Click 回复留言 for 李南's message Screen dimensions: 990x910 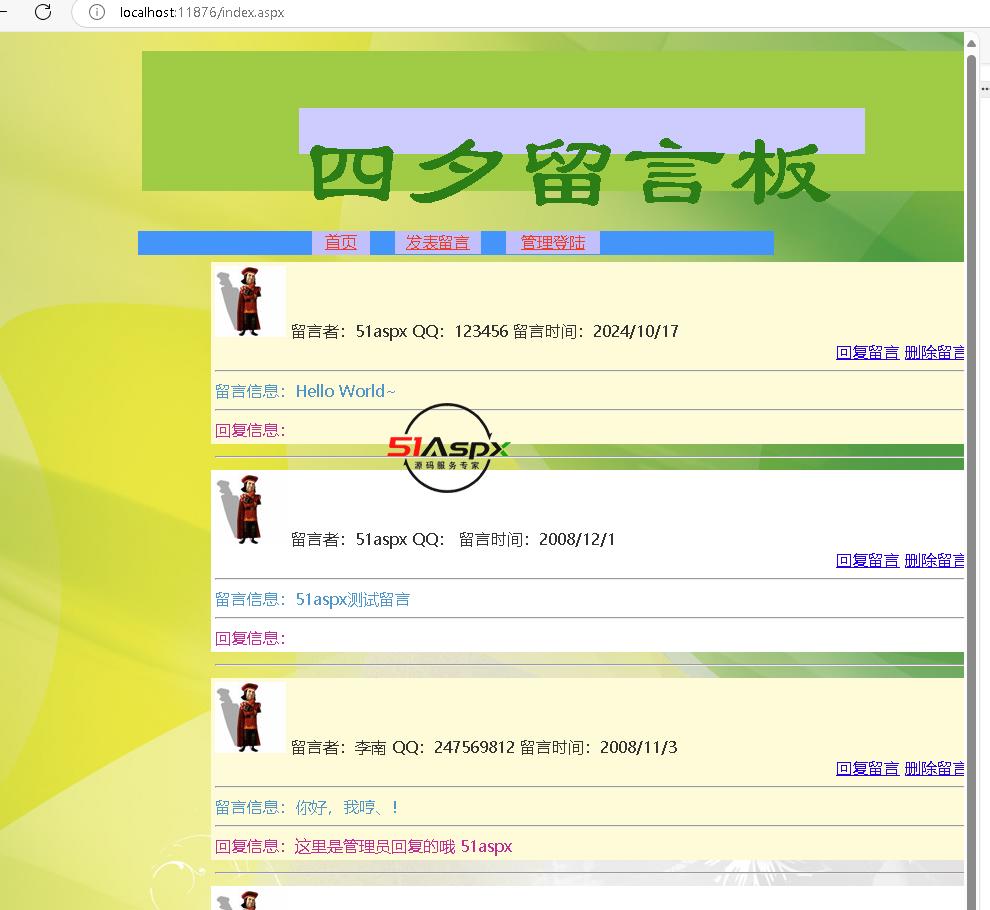[868, 769]
